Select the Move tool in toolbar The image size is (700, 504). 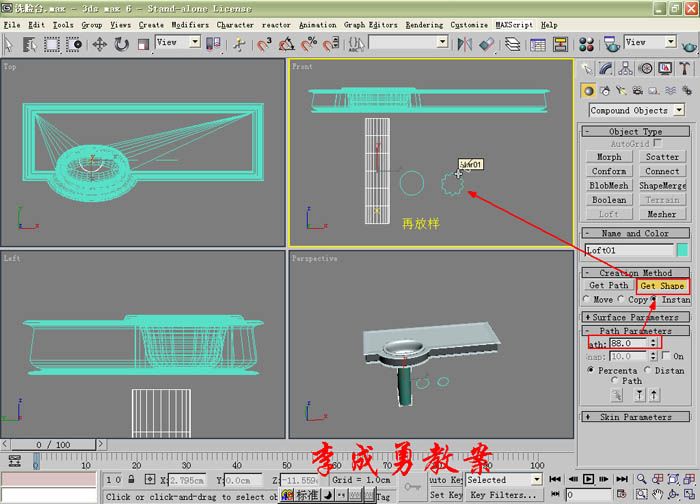click(99, 44)
